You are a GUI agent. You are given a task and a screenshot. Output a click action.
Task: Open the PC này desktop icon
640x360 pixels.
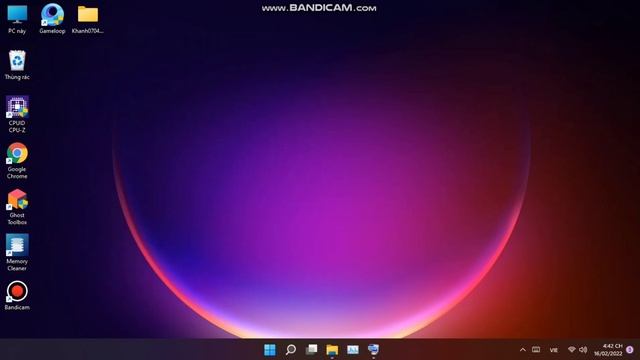pos(17,19)
